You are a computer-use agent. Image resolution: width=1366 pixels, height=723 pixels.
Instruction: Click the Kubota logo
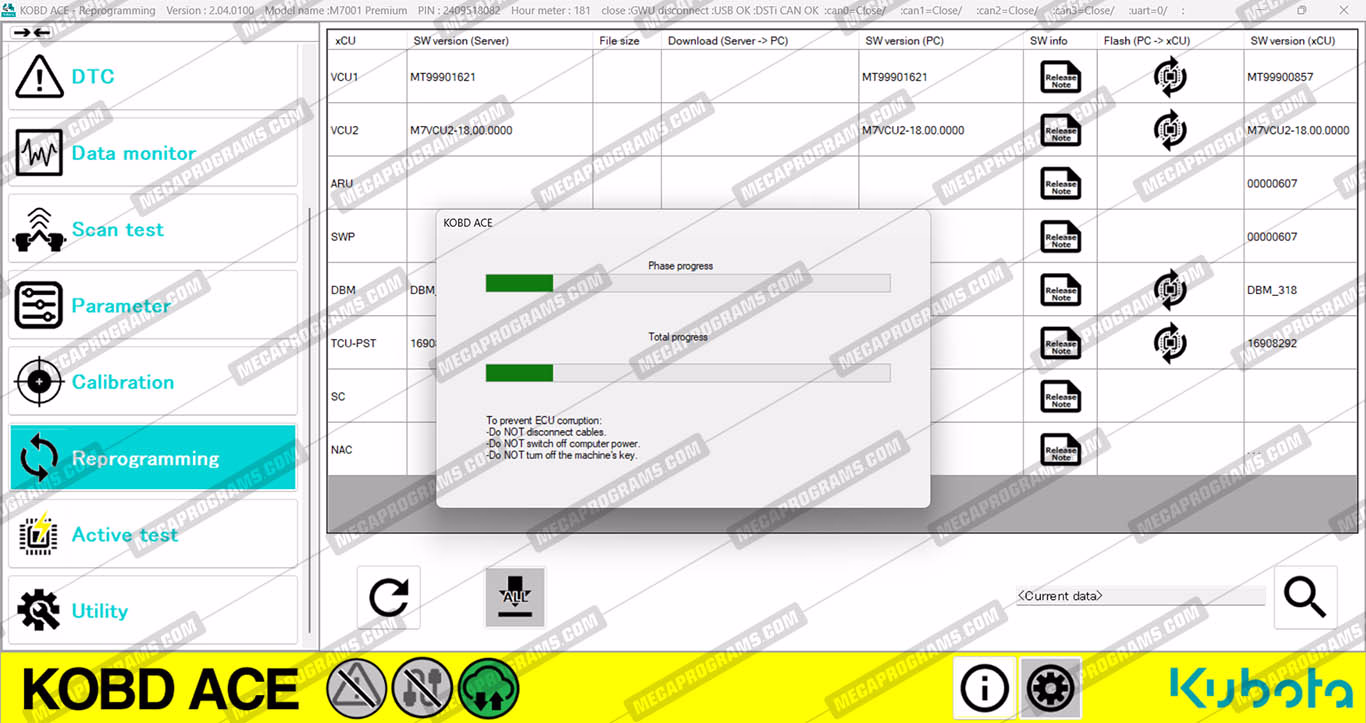pos(1262,689)
